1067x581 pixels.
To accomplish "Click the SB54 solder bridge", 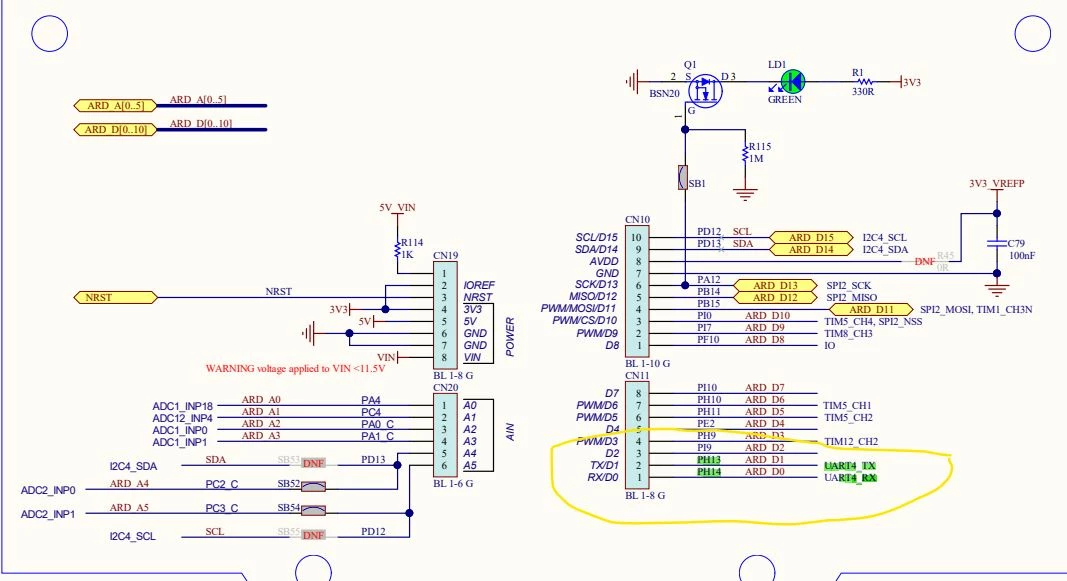I will (x=313, y=510).
